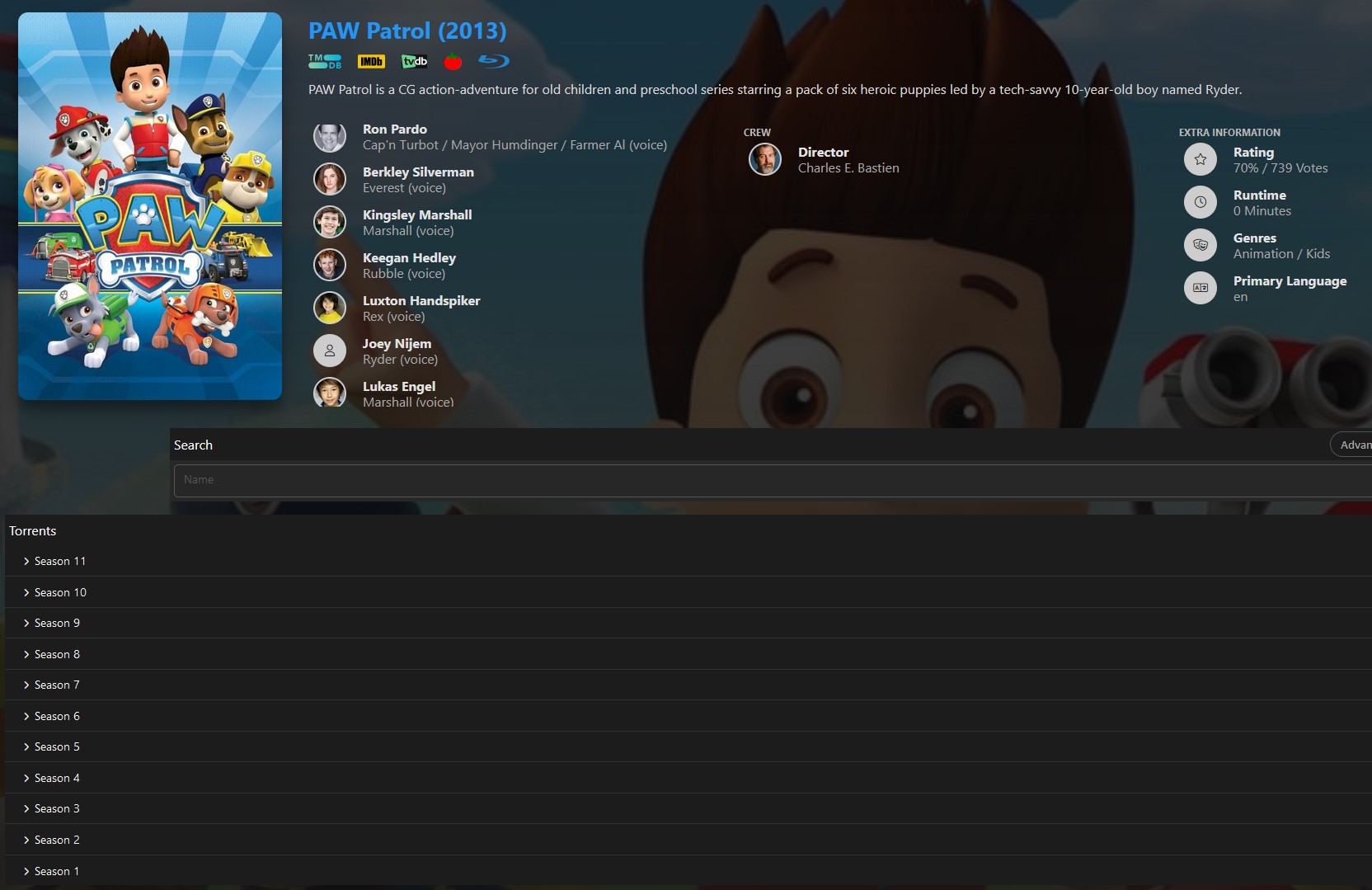
Task: Click the Search section heading
Action: pyautogui.click(x=193, y=445)
